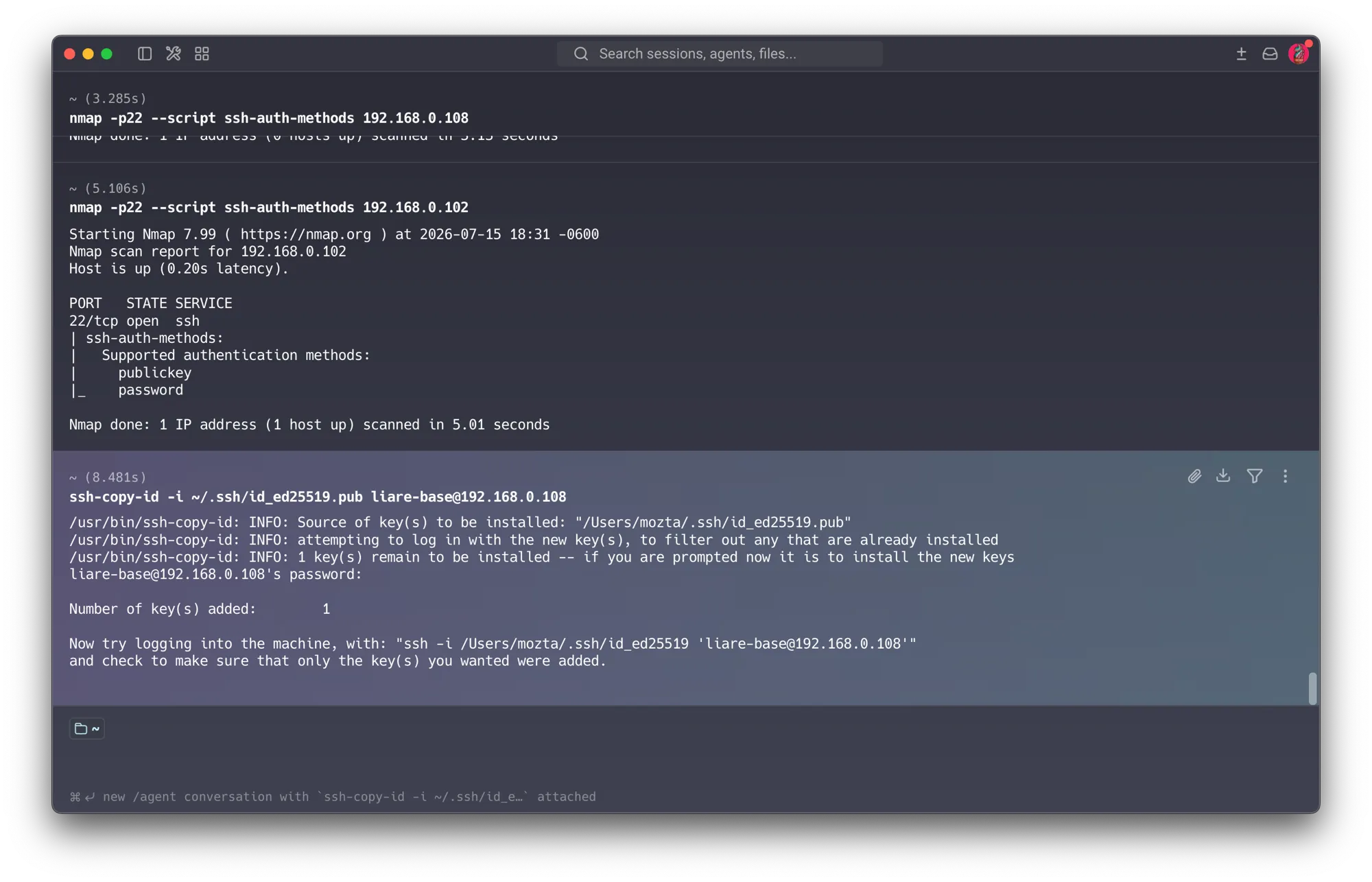Open the block's three-dot more menu

pyautogui.click(x=1285, y=476)
